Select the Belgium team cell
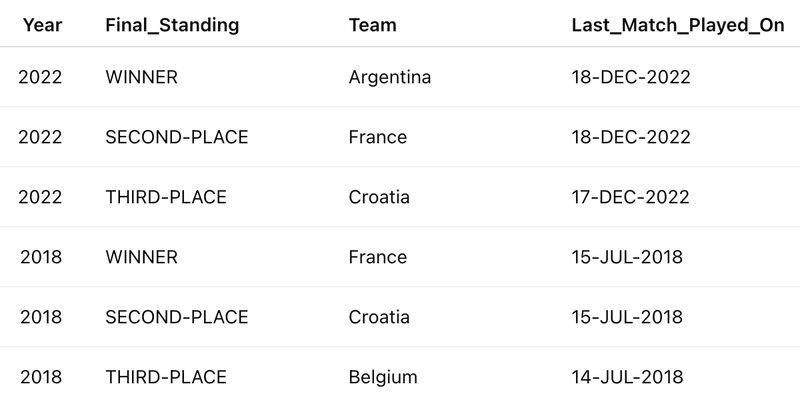This screenshot has height=408, width=800. (383, 377)
